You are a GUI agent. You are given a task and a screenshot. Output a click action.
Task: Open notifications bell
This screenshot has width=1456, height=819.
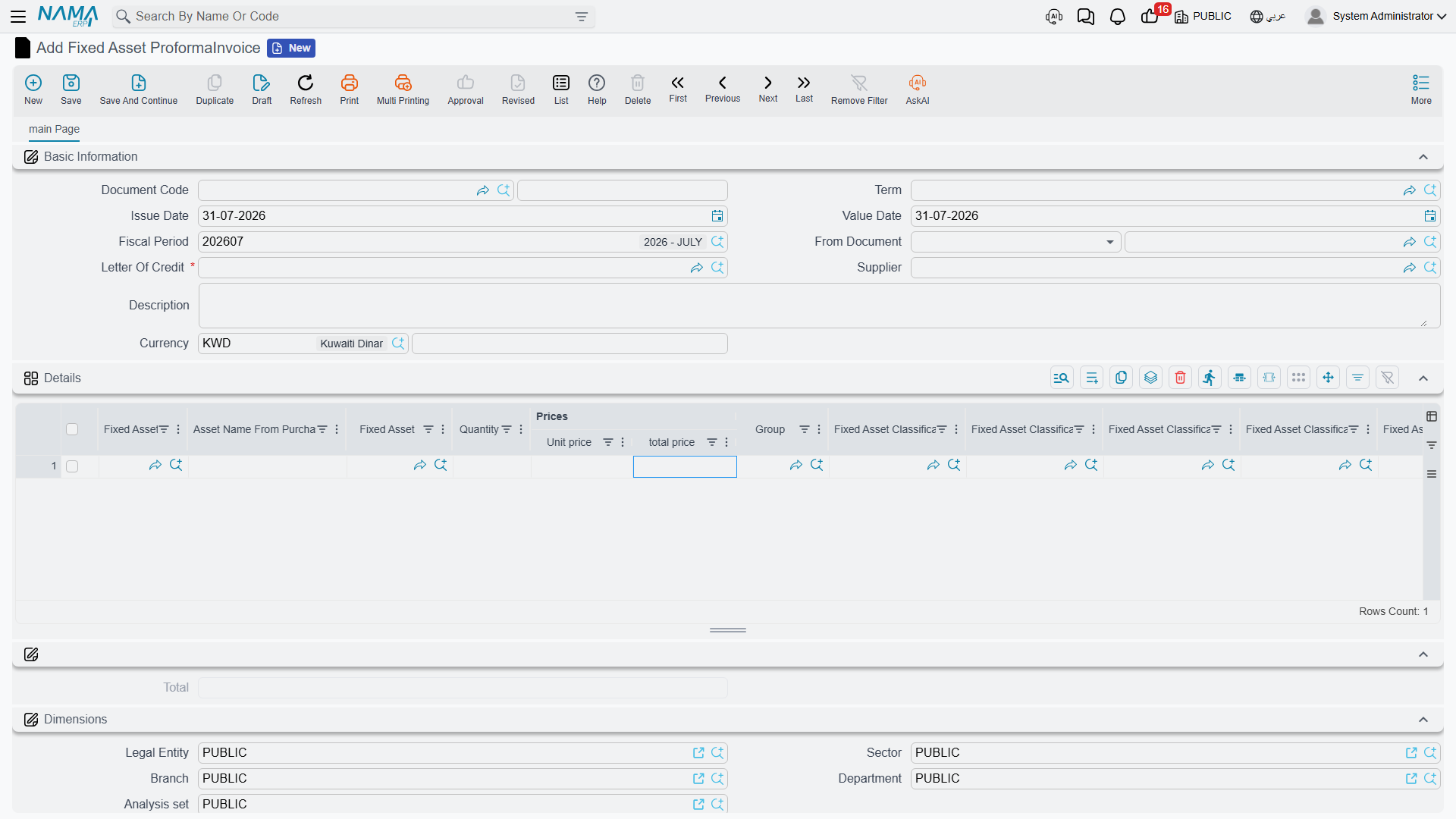1118,17
